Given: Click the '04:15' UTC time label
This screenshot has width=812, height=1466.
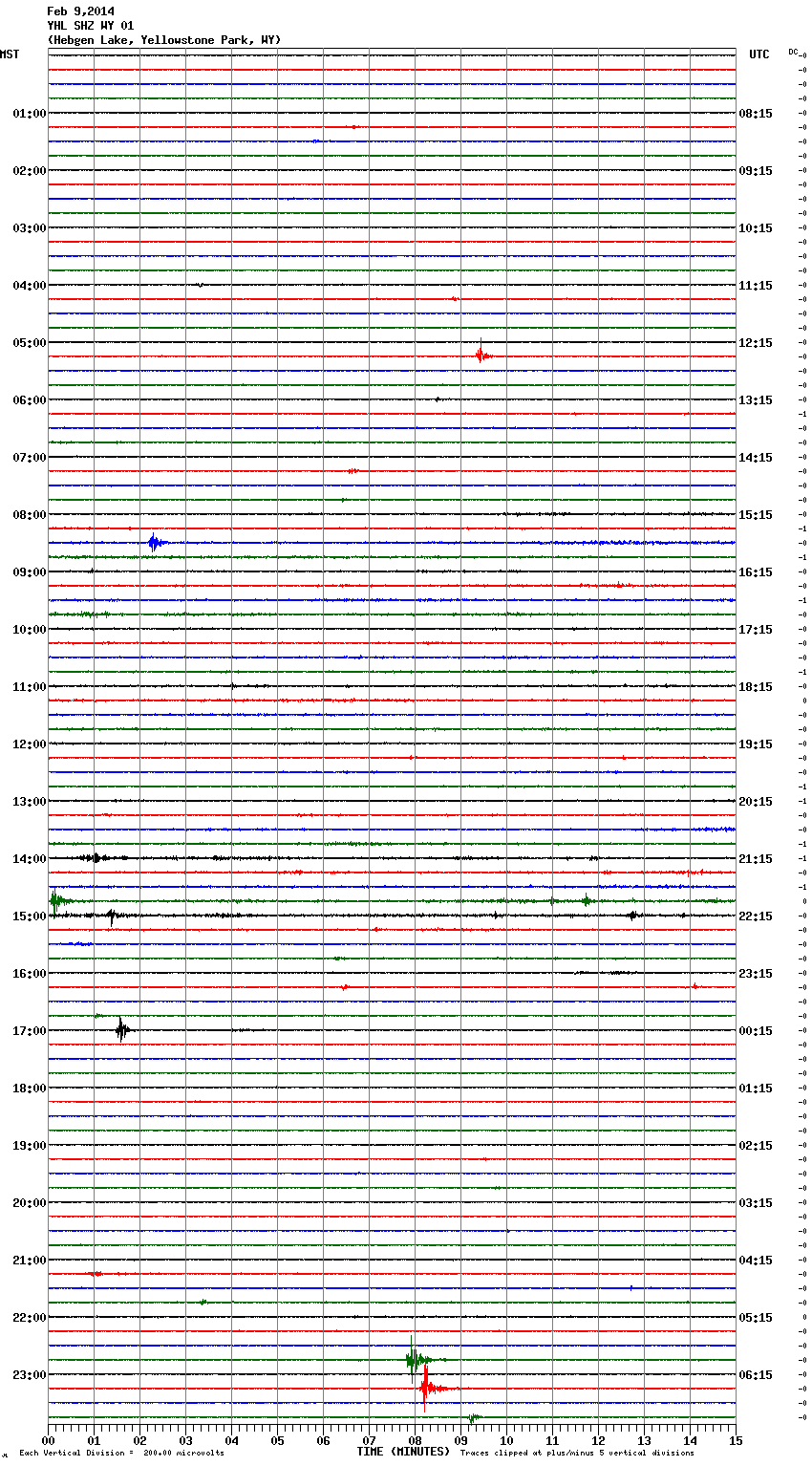Looking at the screenshot, I should coord(756,1261).
